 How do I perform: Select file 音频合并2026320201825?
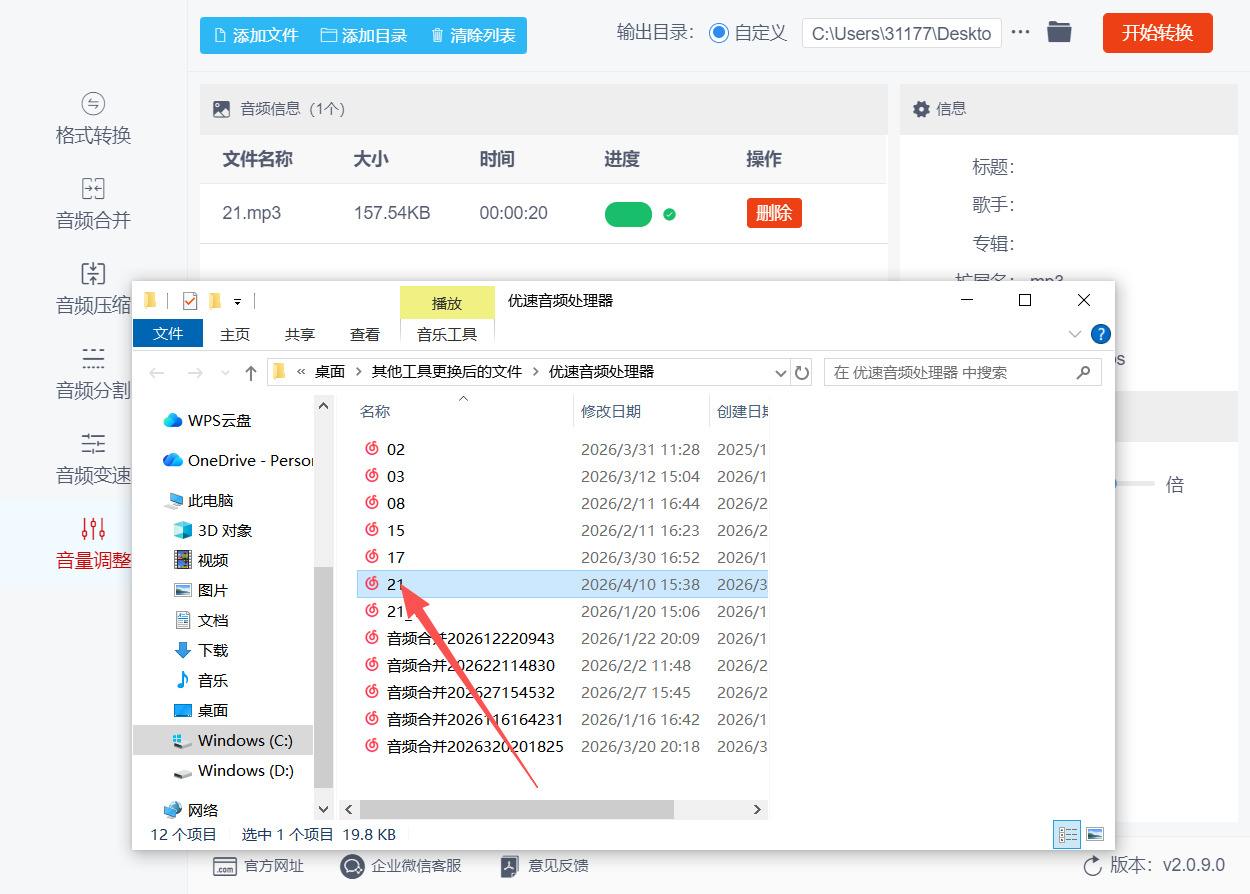click(x=475, y=747)
